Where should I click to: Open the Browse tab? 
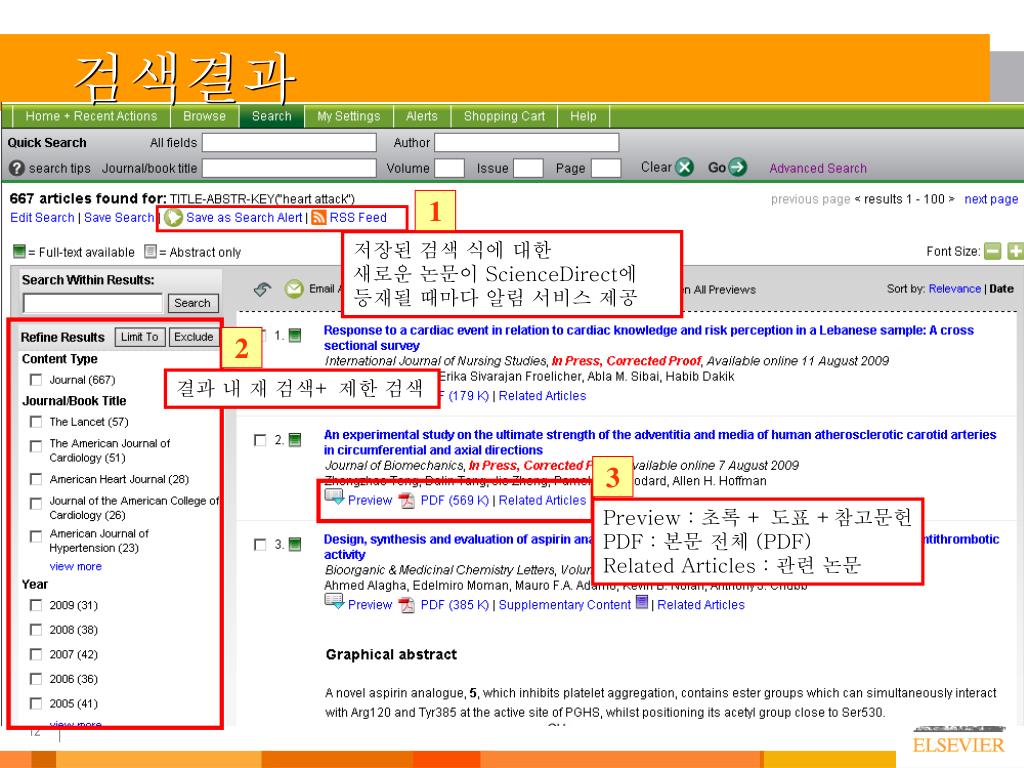click(204, 116)
